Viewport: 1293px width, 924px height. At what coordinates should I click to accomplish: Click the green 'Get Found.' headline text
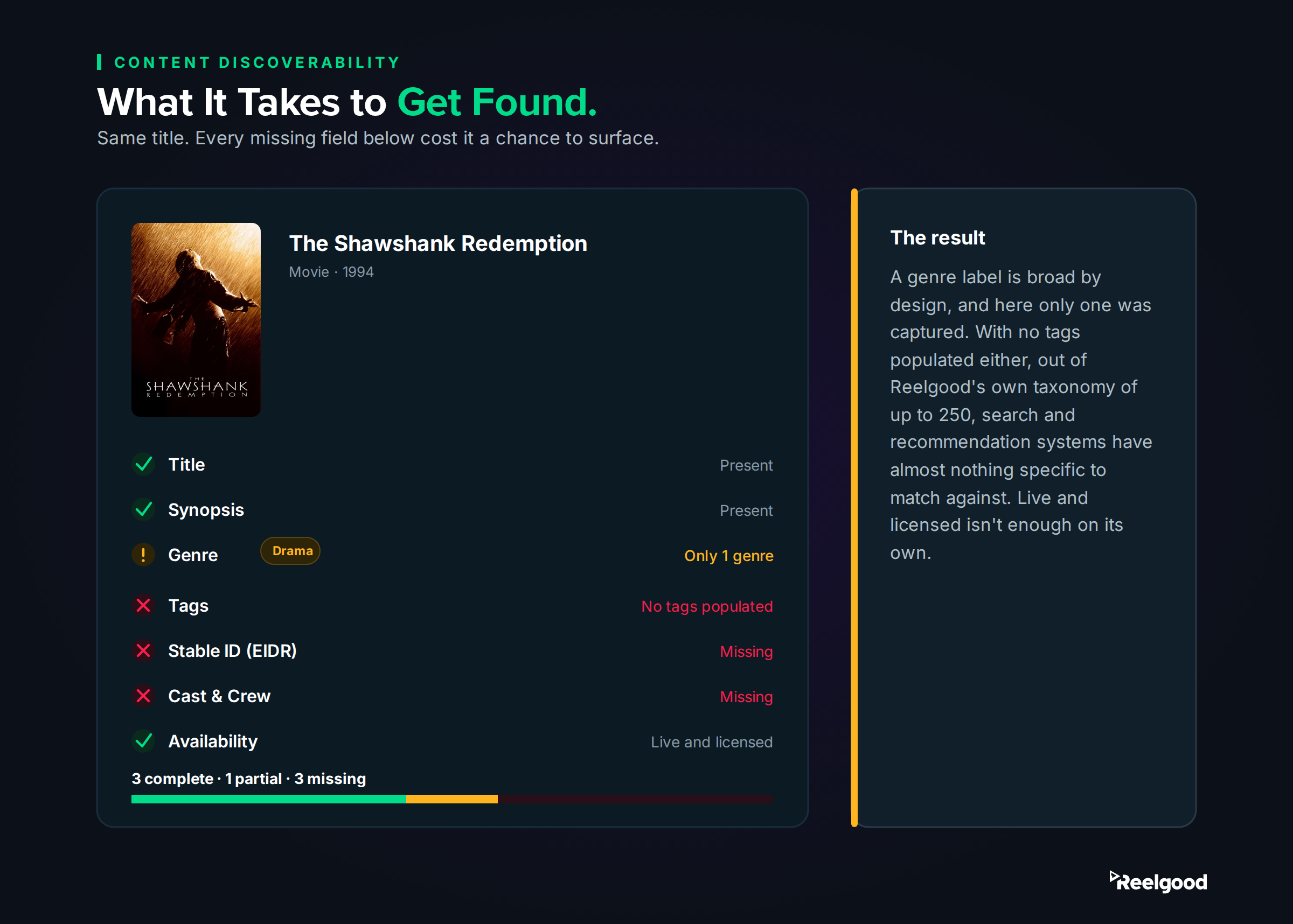point(497,102)
